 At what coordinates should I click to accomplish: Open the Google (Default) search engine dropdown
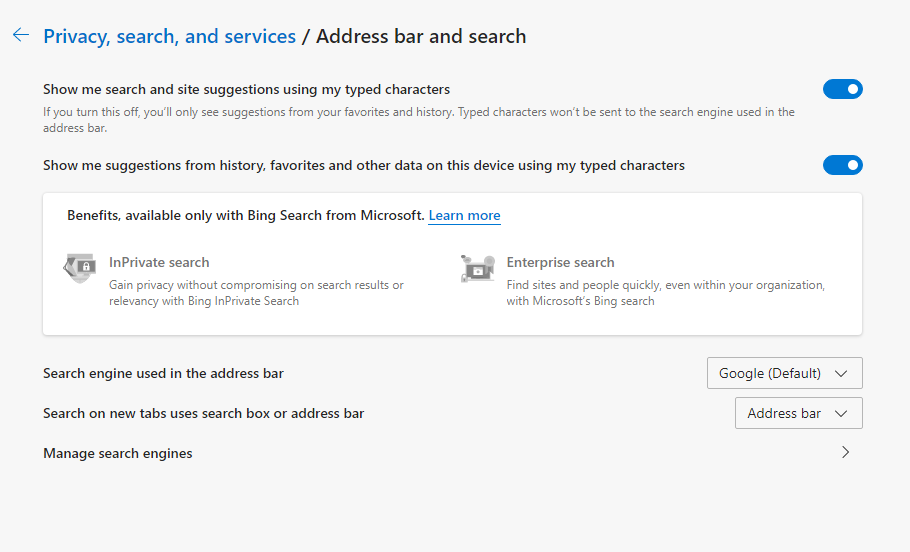click(x=784, y=373)
